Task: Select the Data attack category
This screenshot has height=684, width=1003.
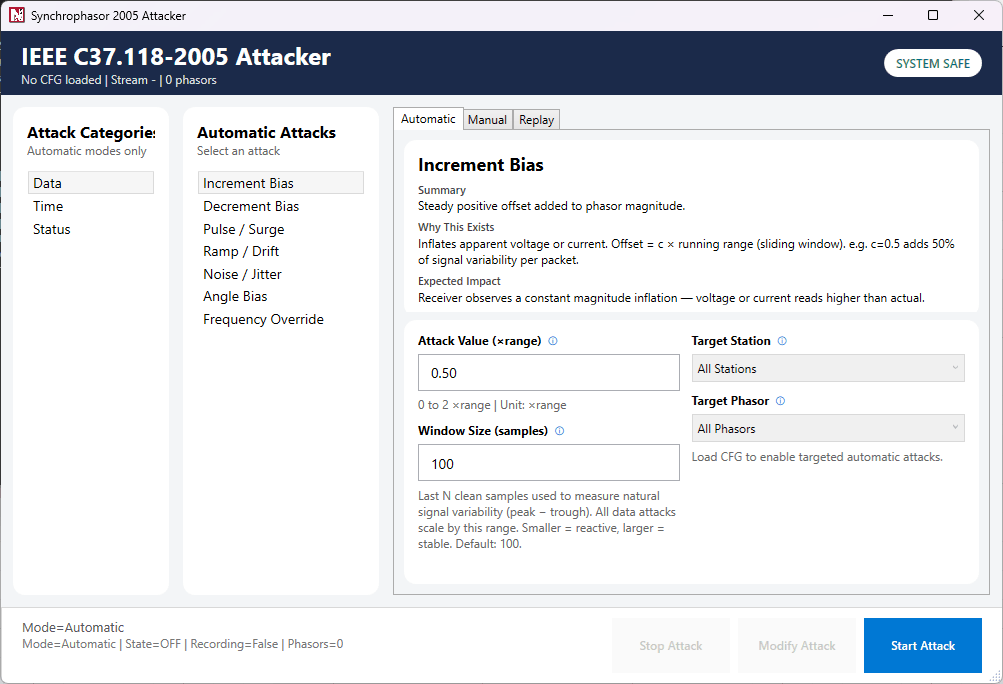Action: 91,183
